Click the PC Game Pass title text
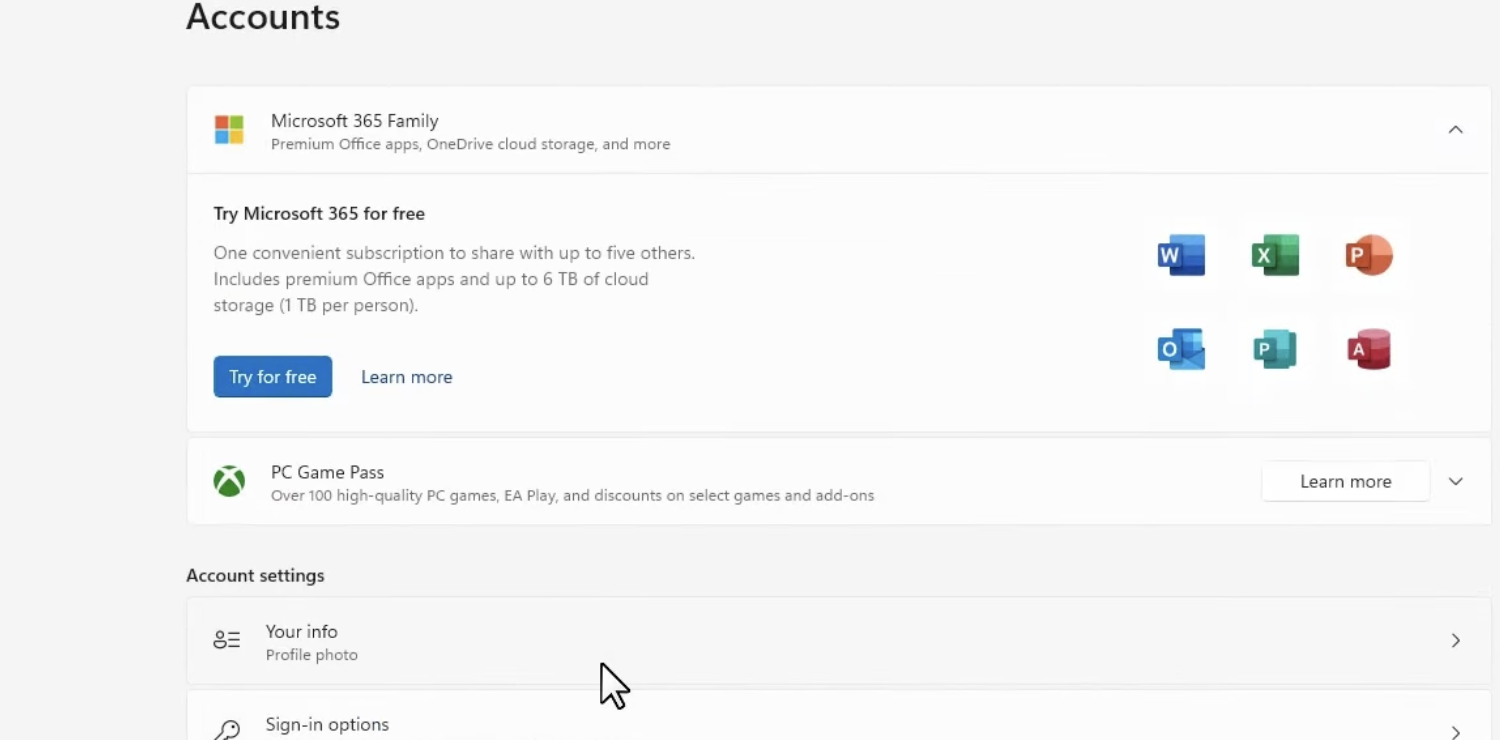 pos(328,472)
